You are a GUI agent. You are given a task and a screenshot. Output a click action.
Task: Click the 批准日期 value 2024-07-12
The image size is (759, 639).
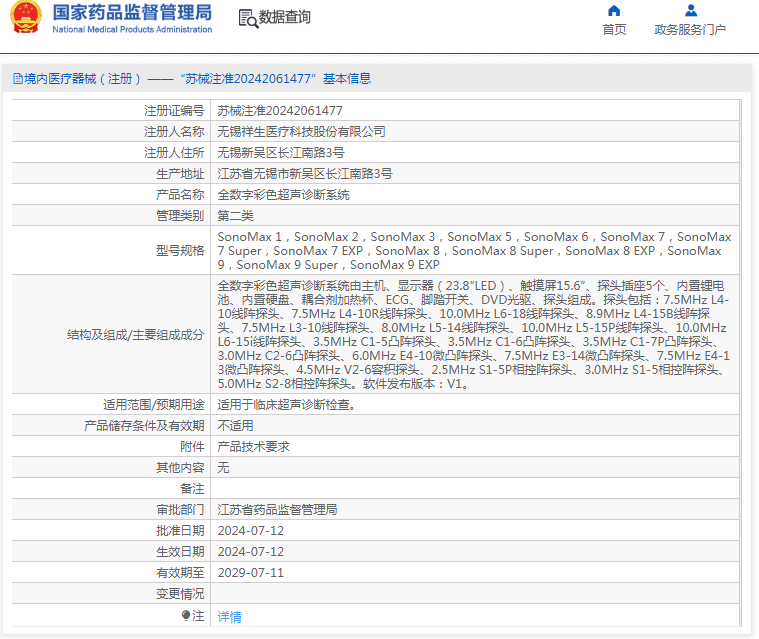(x=251, y=531)
